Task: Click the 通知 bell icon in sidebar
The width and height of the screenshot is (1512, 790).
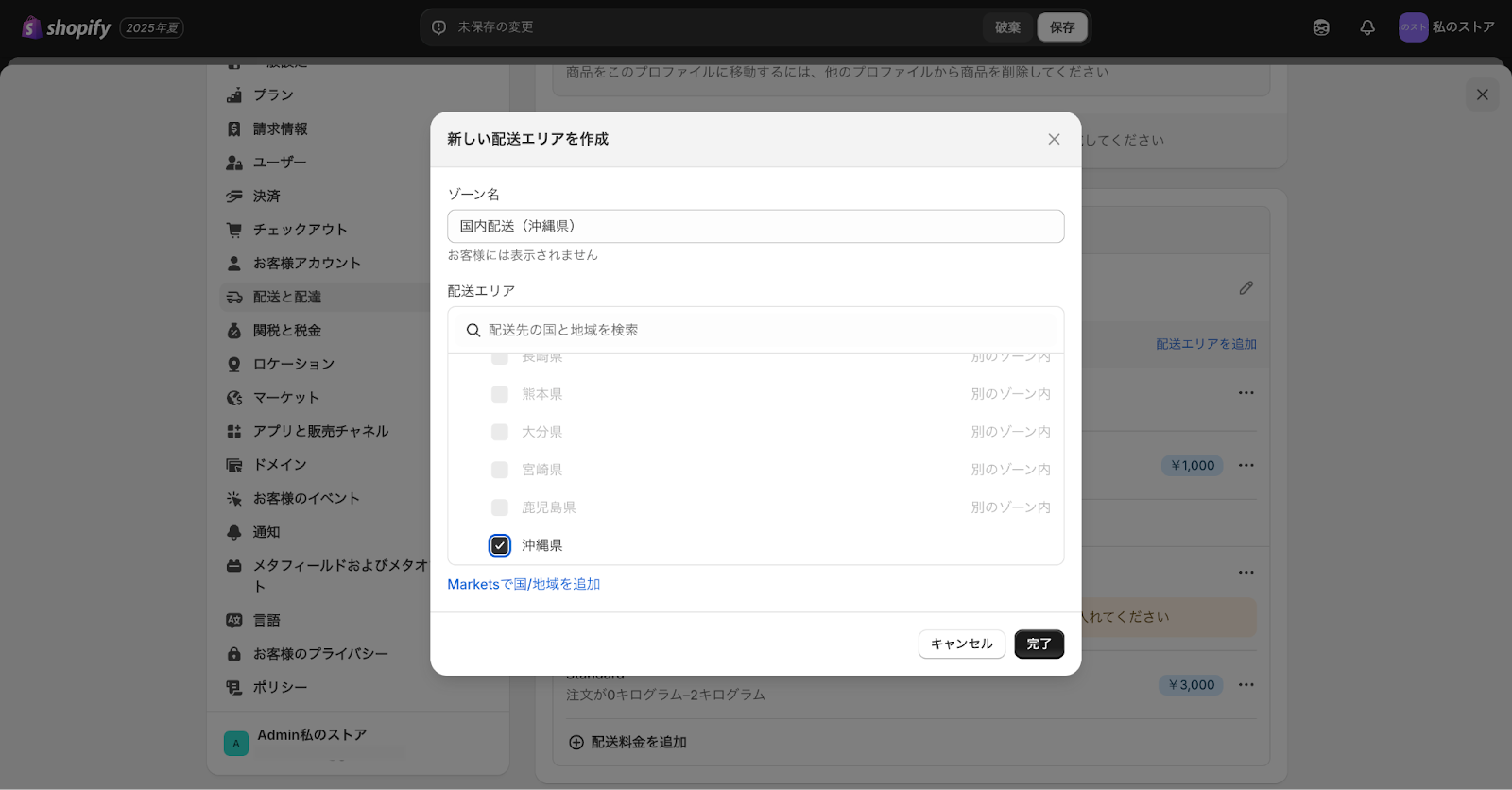Action: tap(234, 532)
